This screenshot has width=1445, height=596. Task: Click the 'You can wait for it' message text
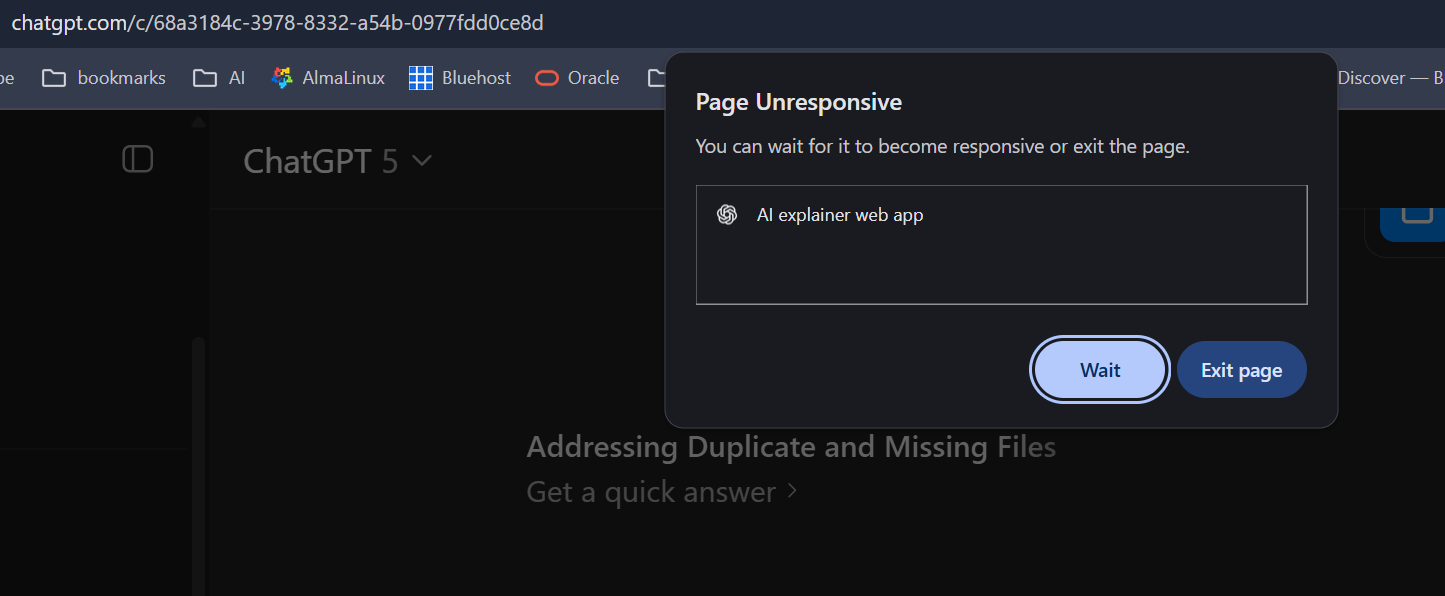[943, 146]
